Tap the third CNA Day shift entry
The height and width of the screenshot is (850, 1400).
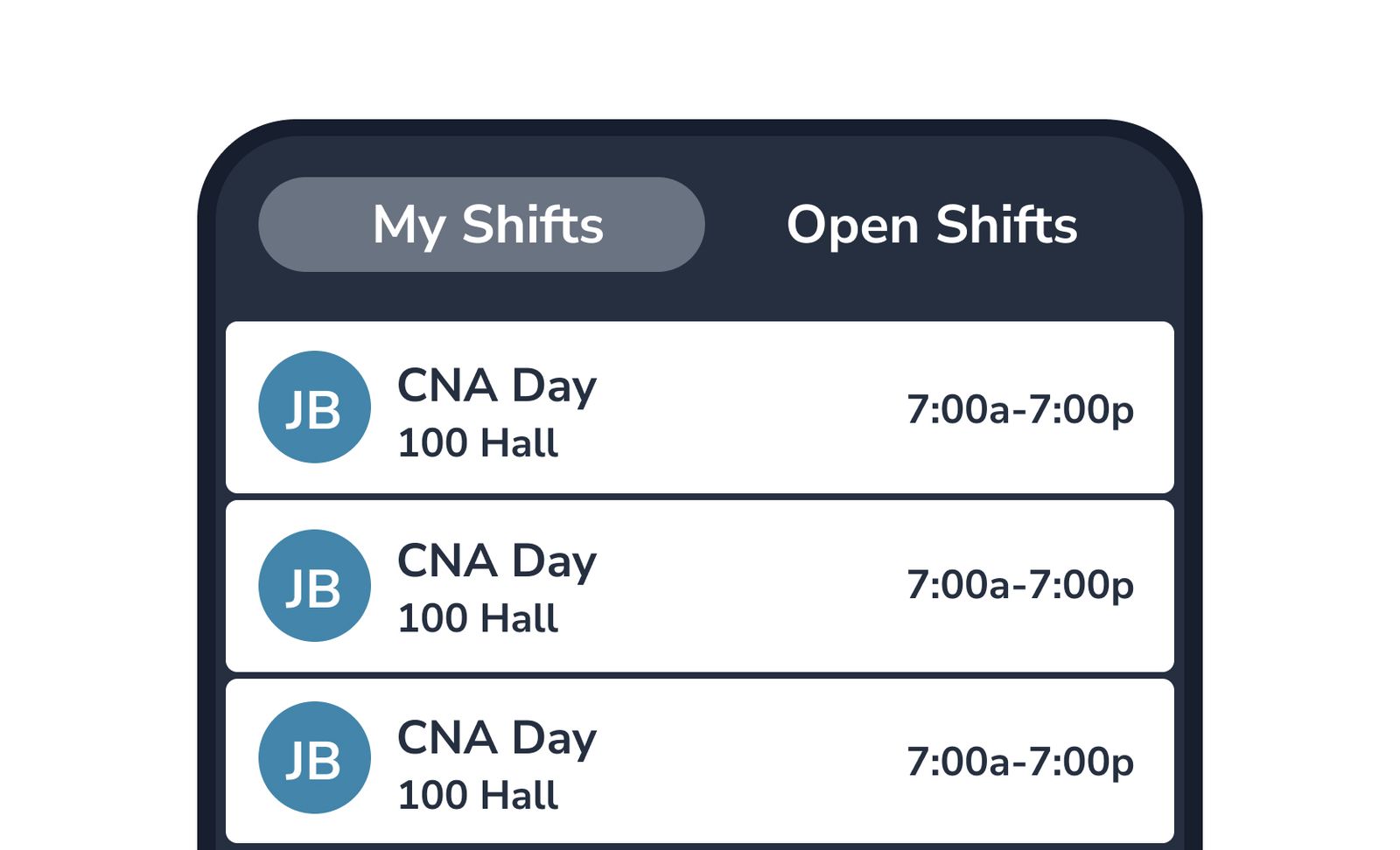coord(700,757)
